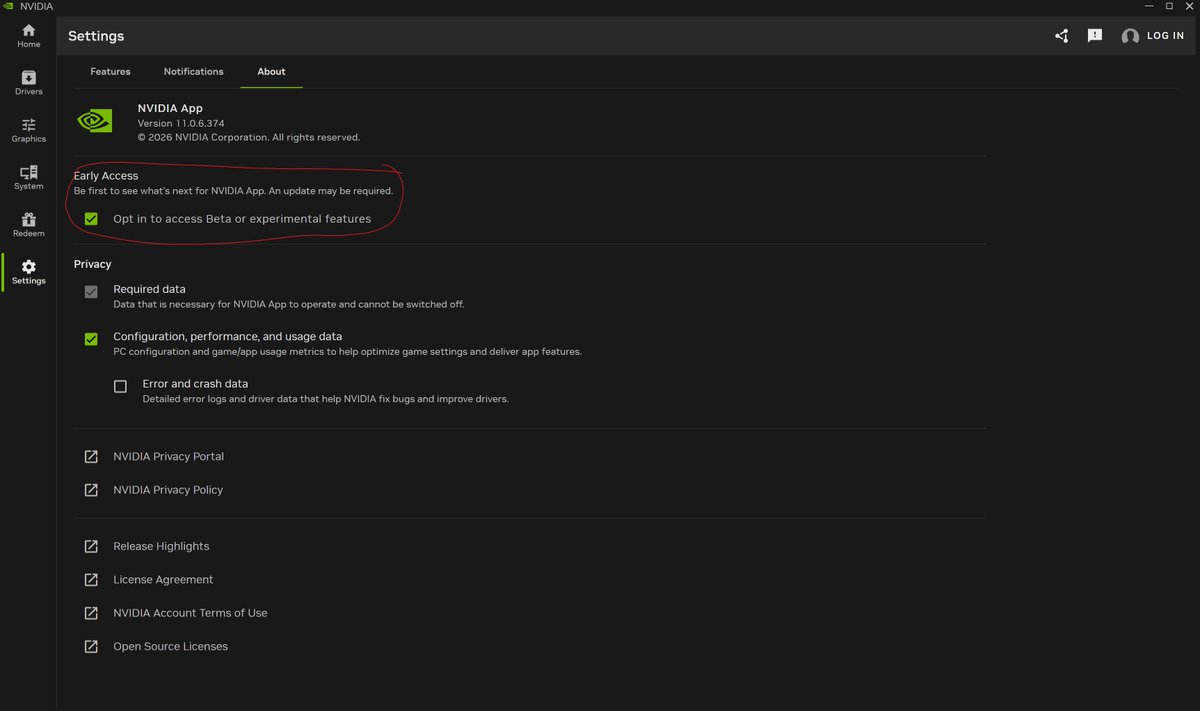Switch to the Features tab
The width and height of the screenshot is (1200, 711).
[x=110, y=72]
